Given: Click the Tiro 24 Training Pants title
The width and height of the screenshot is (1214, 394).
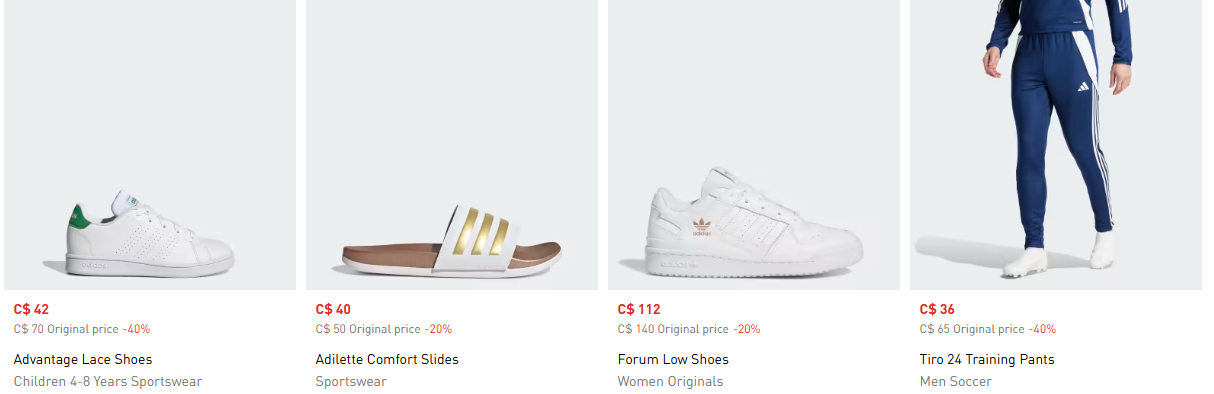Looking at the screenshot, I should pos(987,359).
